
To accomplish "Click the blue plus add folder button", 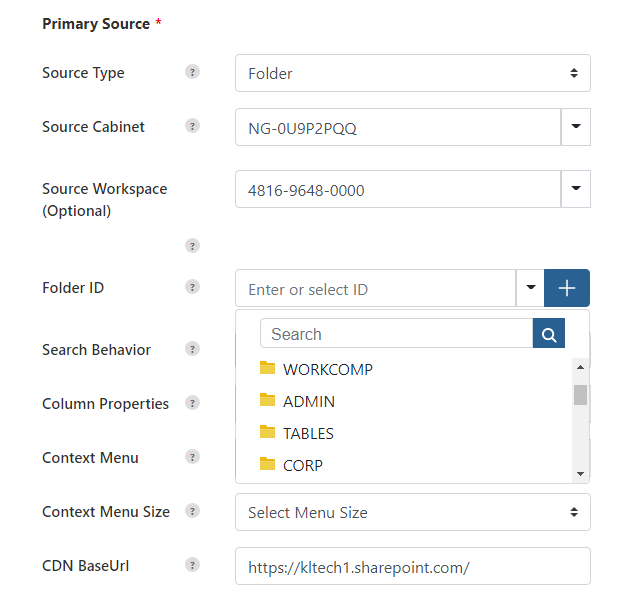I will [567, 288].
